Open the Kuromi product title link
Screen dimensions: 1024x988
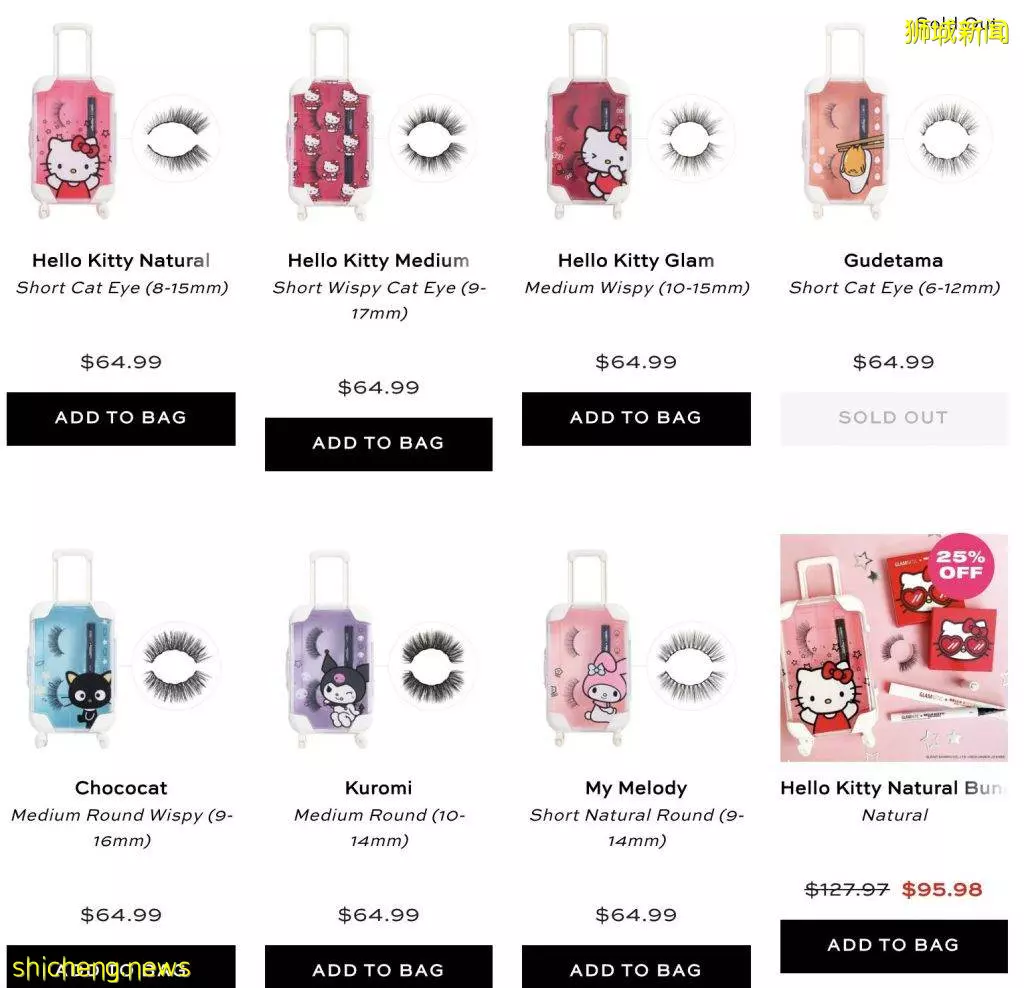tap(378, 788)
